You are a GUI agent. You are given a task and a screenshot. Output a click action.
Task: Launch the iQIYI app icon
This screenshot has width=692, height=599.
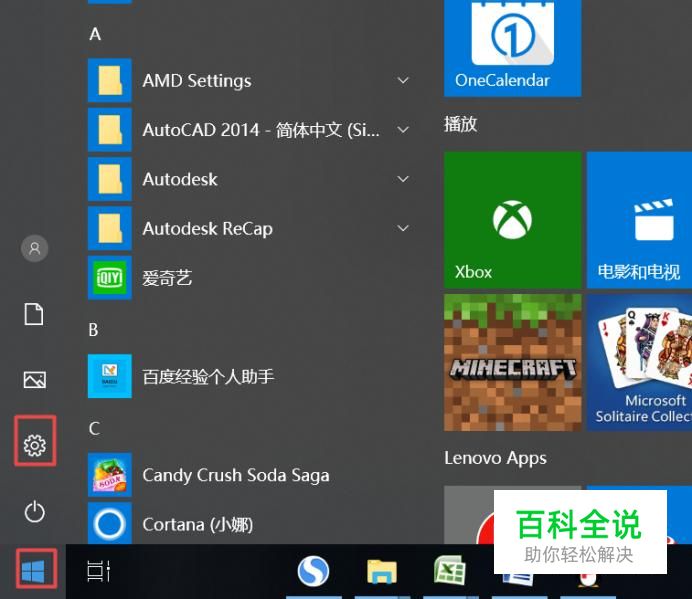110,278
